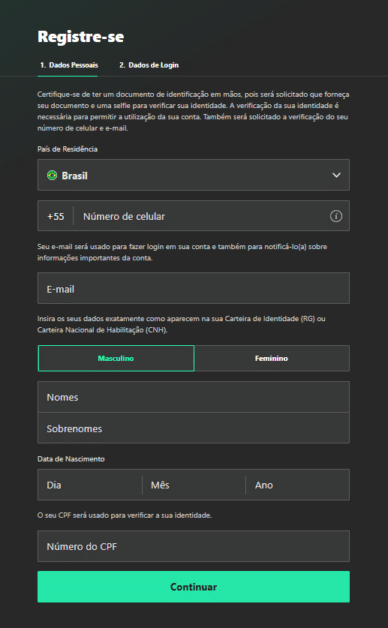Focus the Nomes input field
Screen dimensions: 388x628
193,397
